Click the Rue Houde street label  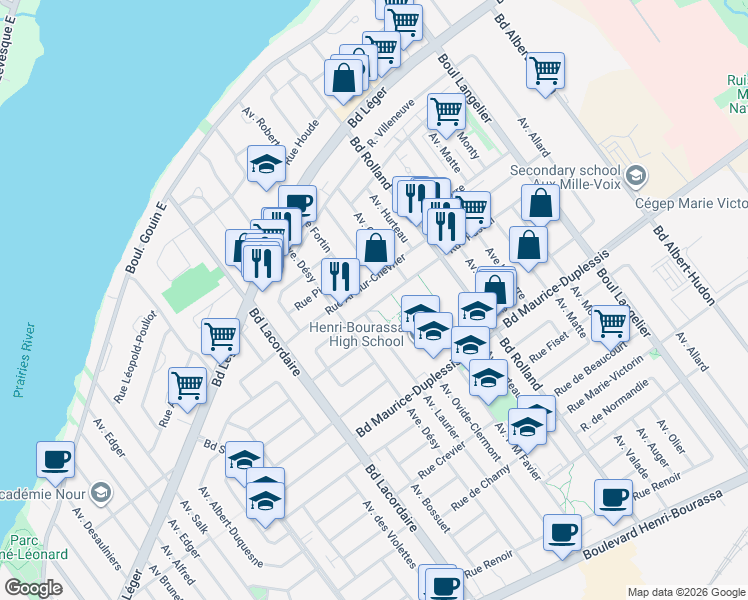pyautogui.click(x=302, y=142)
